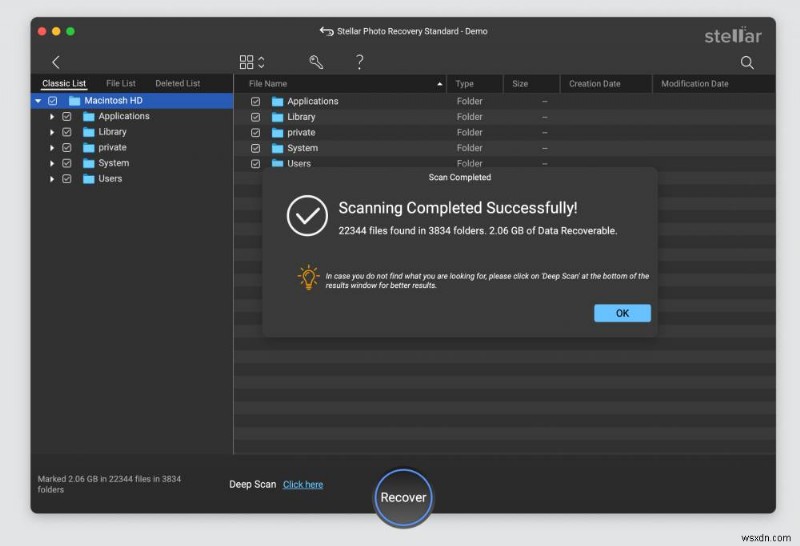The image size is (800, 546).
Task: Sort by the Creation Date column header
Action: [594, 84]
